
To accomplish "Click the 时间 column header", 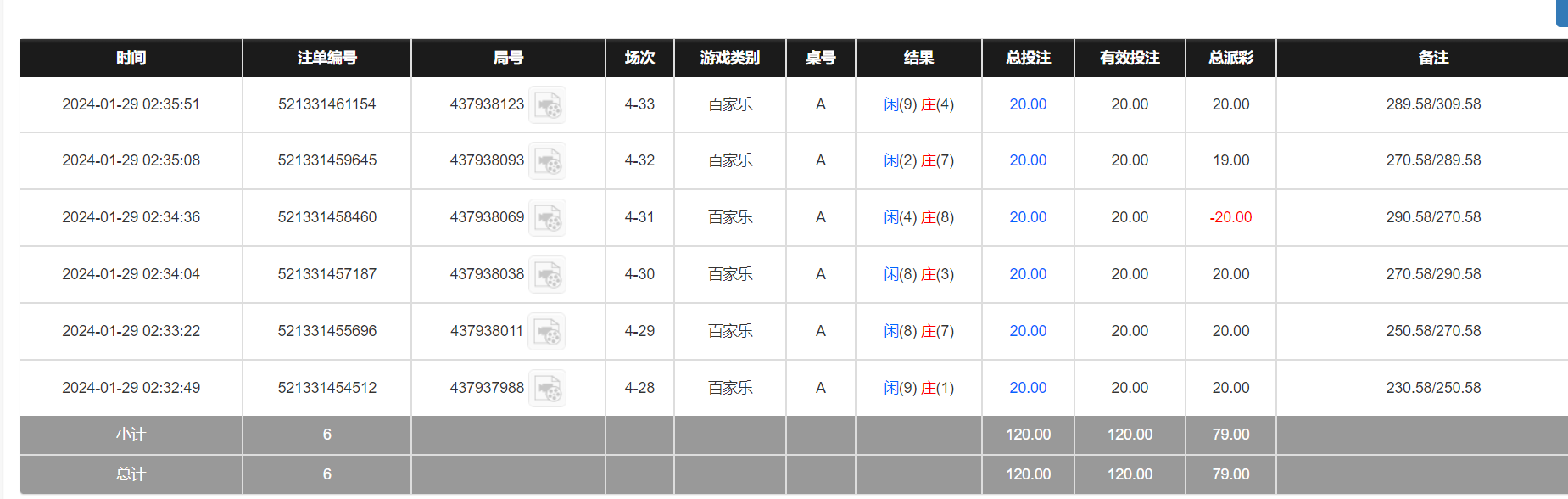I will [x=131, y=58].
